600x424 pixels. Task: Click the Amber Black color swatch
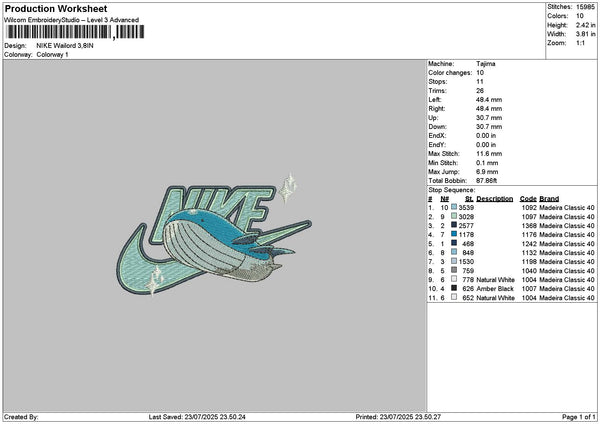coord(454,288)
